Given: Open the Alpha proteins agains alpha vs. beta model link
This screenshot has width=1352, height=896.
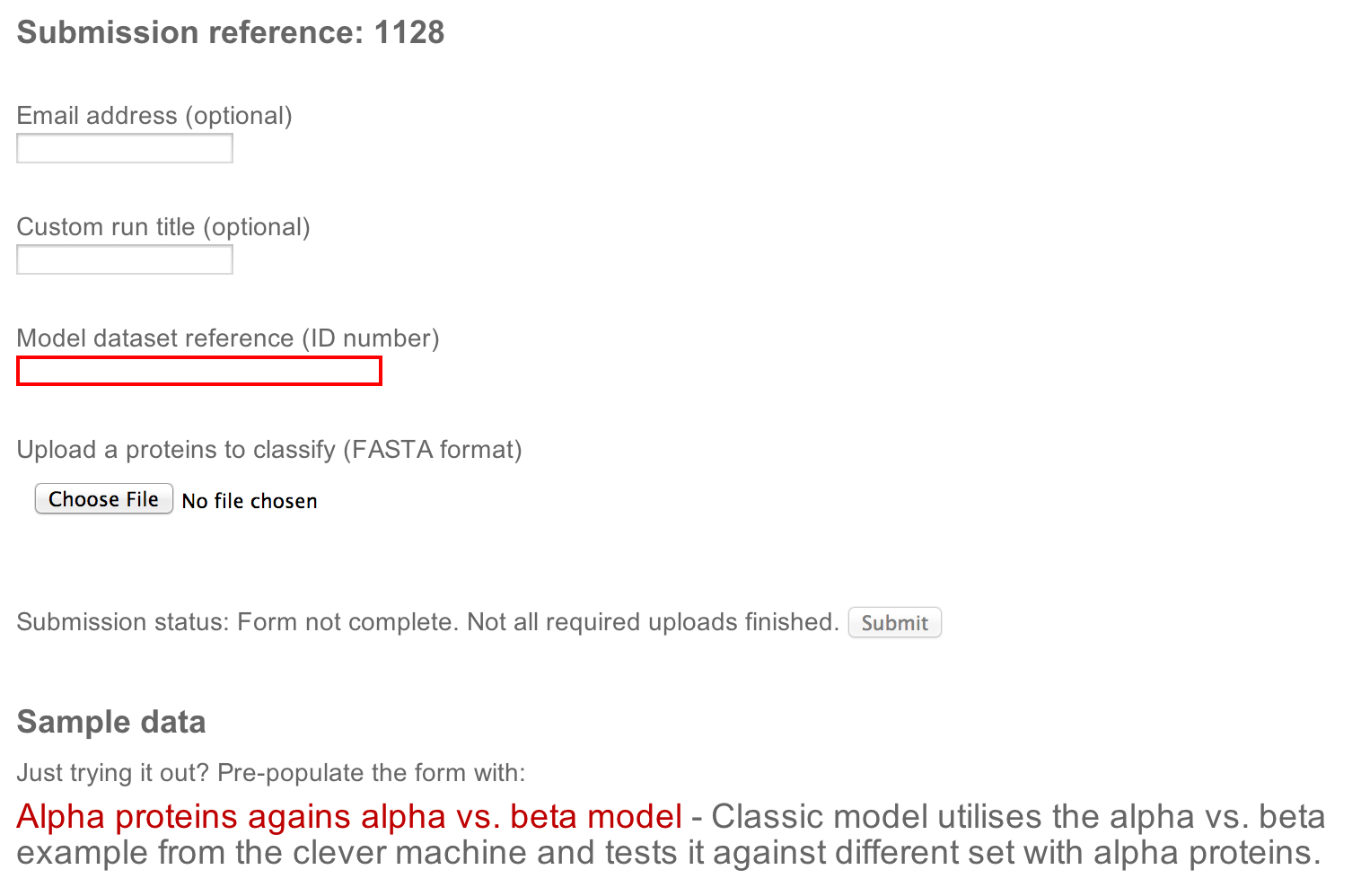Looking at the screenshot, I should (349, 816).
